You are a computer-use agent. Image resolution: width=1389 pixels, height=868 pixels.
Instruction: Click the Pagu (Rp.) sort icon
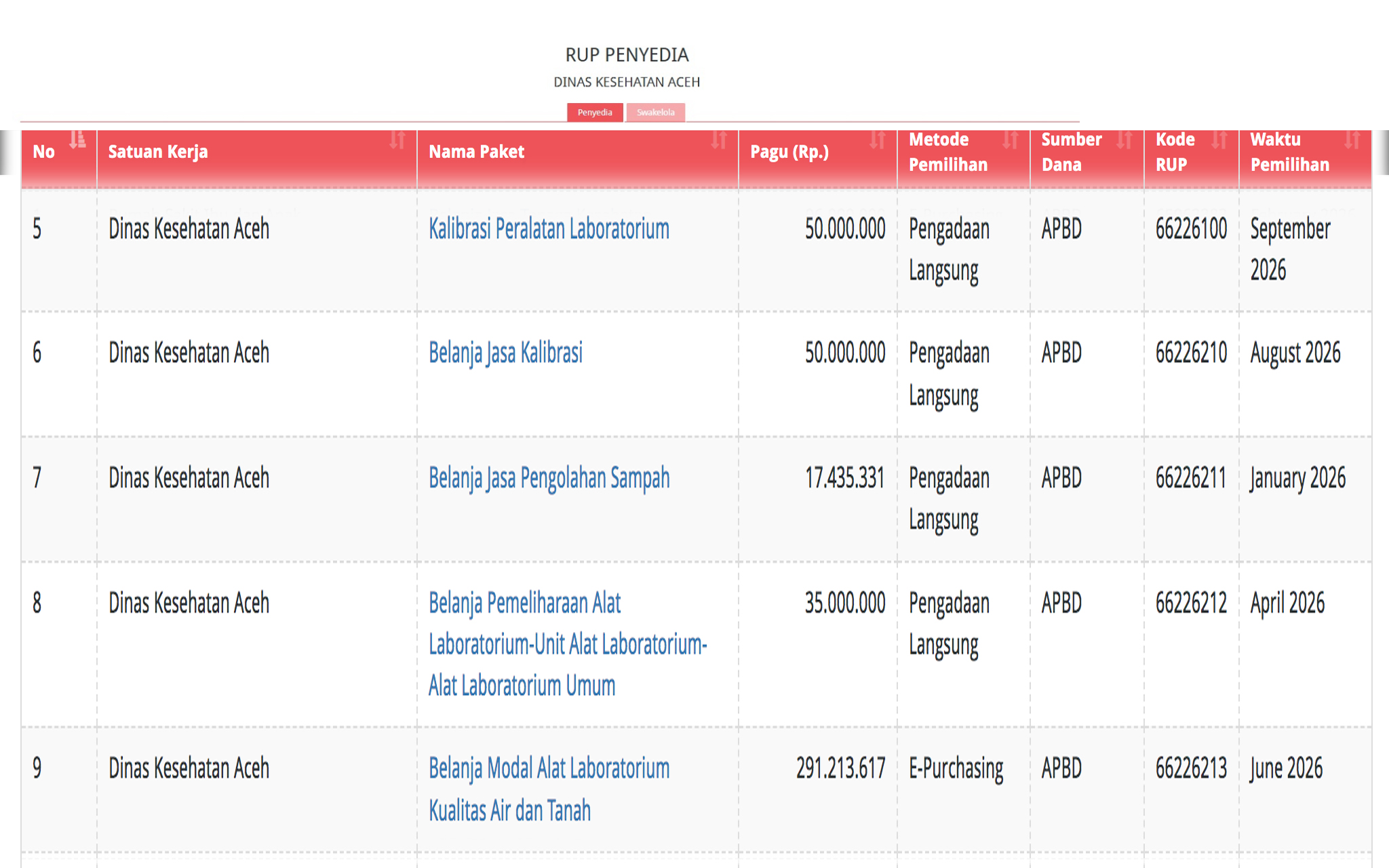(x=878, y=140)
